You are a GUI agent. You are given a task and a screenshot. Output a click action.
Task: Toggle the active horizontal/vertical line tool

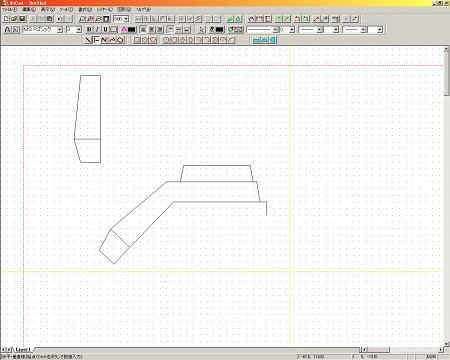point(96,40)
